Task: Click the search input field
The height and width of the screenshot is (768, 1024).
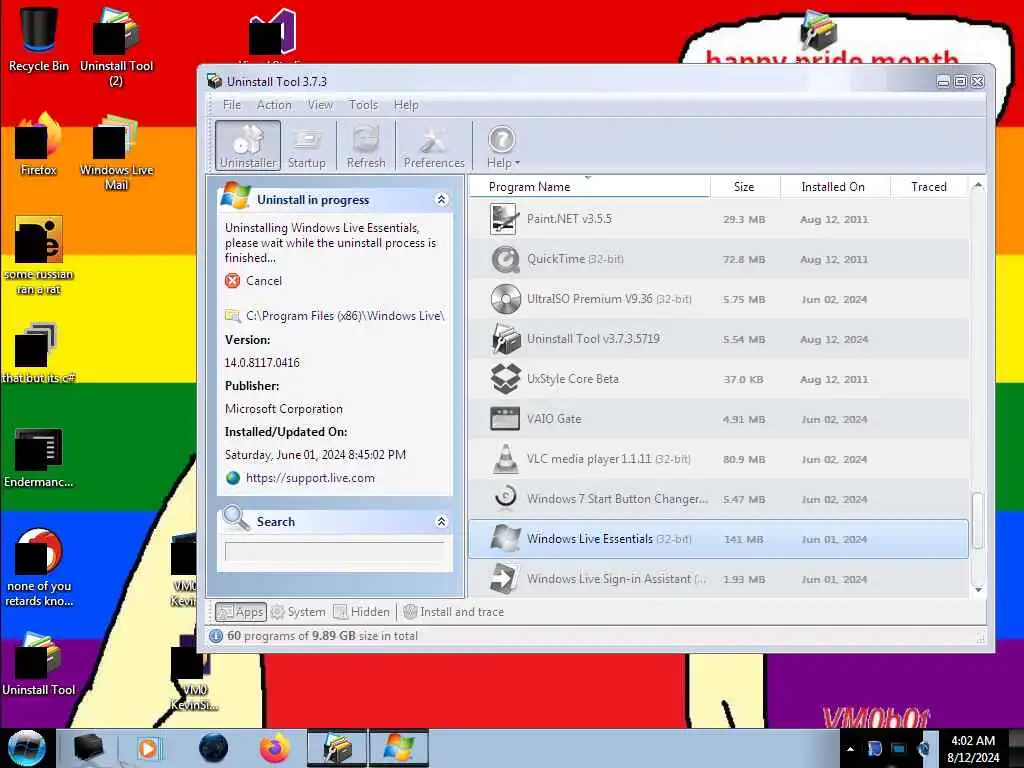Action: 334,551
